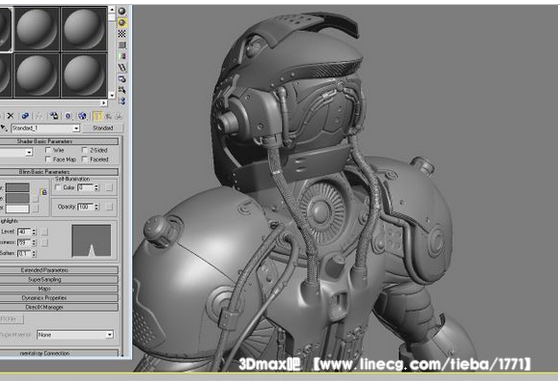560x381 pixels.
Task: Open the white specular color swatch
Action: coord(18,209)
